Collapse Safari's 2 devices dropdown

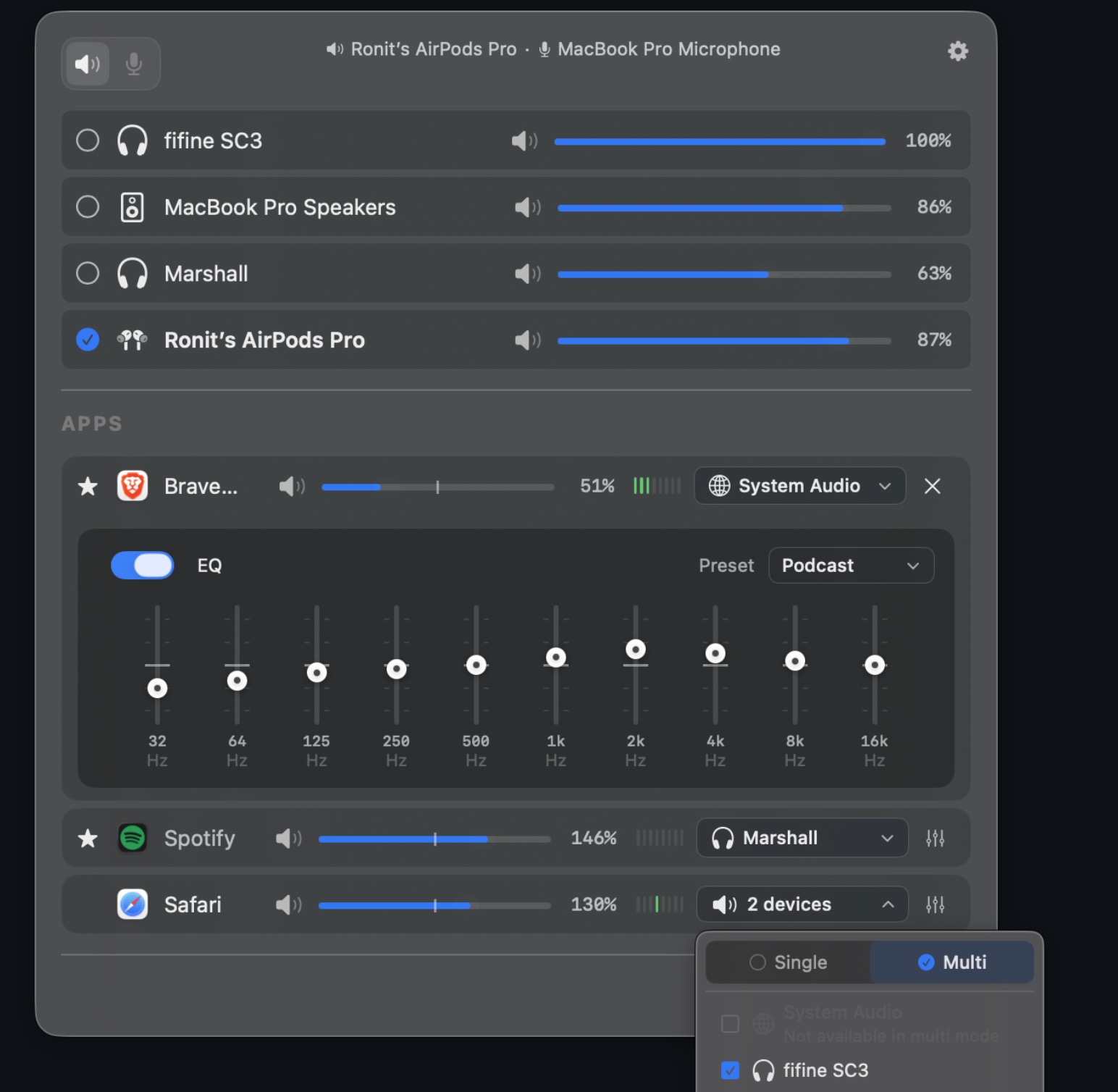[x=802, y=904]
